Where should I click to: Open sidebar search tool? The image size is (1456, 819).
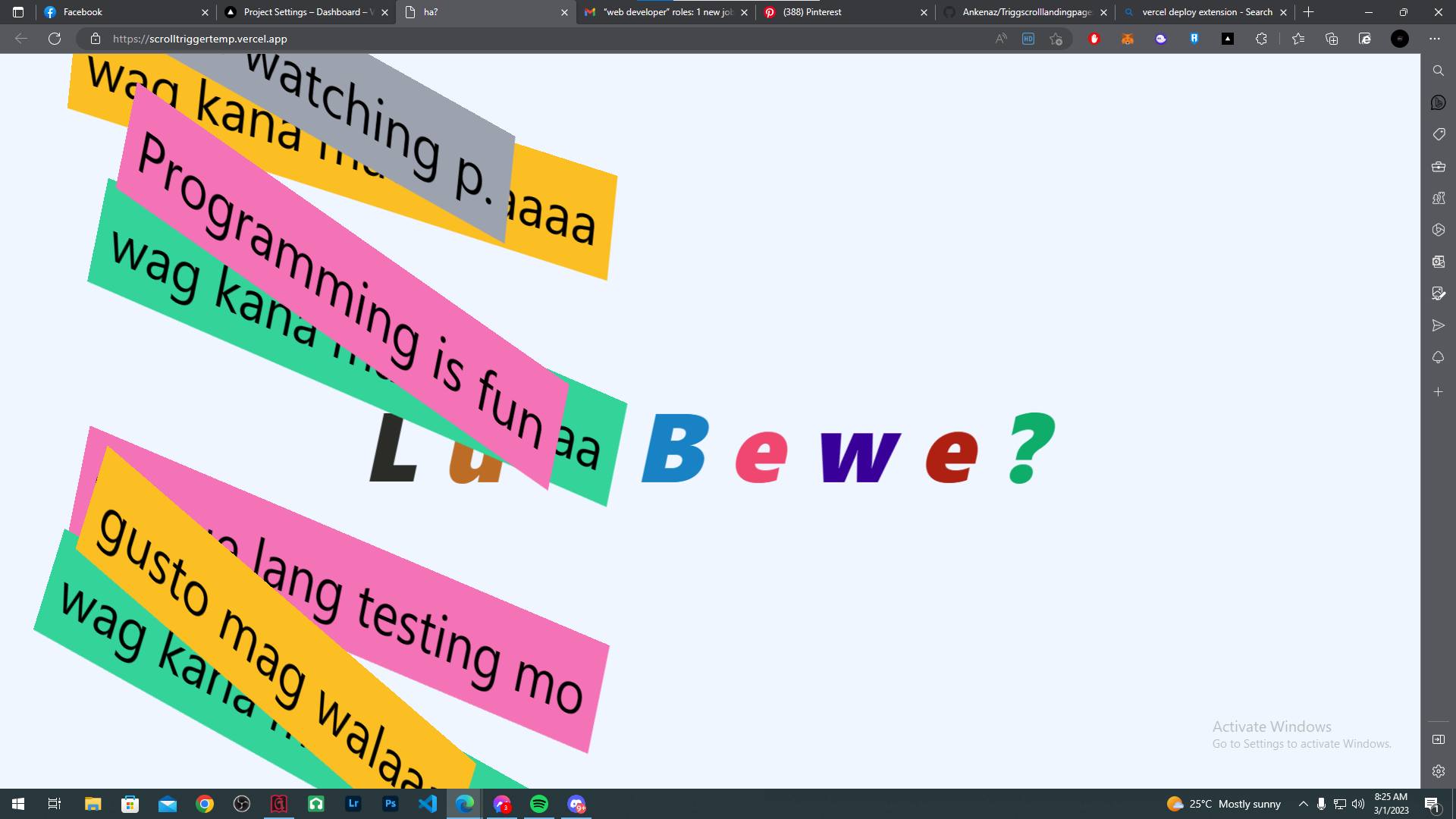click(1438, 71)
